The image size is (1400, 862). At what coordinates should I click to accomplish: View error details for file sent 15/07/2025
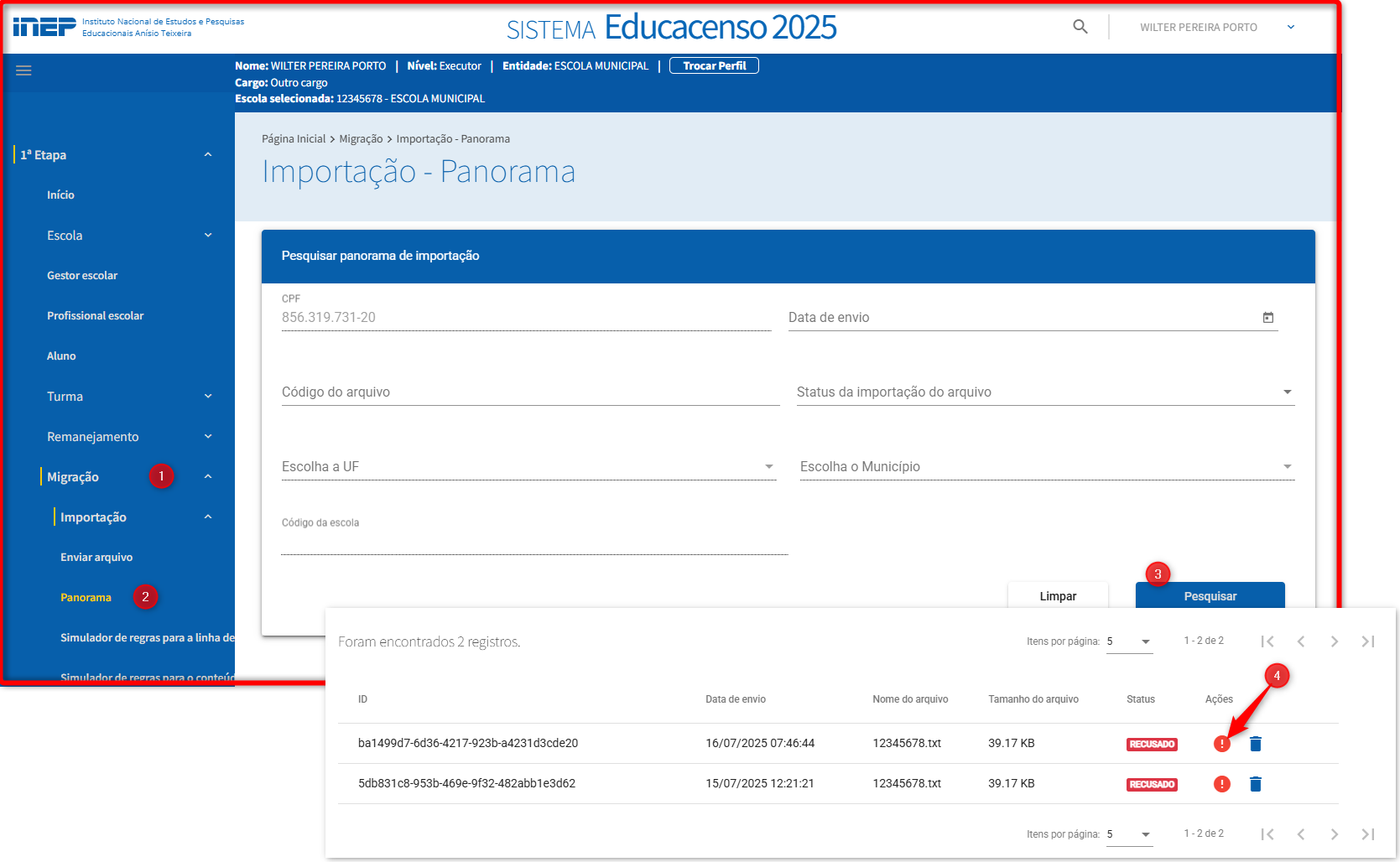click(x=1222, y=784)
